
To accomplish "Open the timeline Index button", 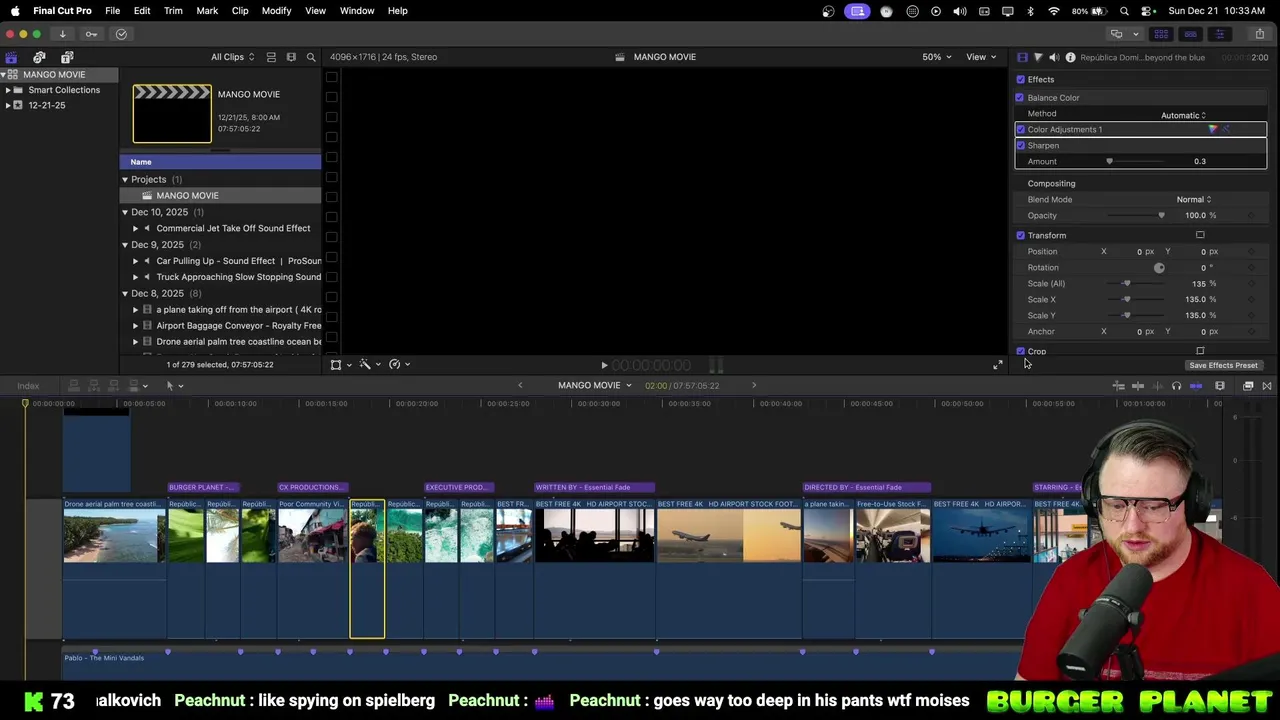I will [28, 386].
